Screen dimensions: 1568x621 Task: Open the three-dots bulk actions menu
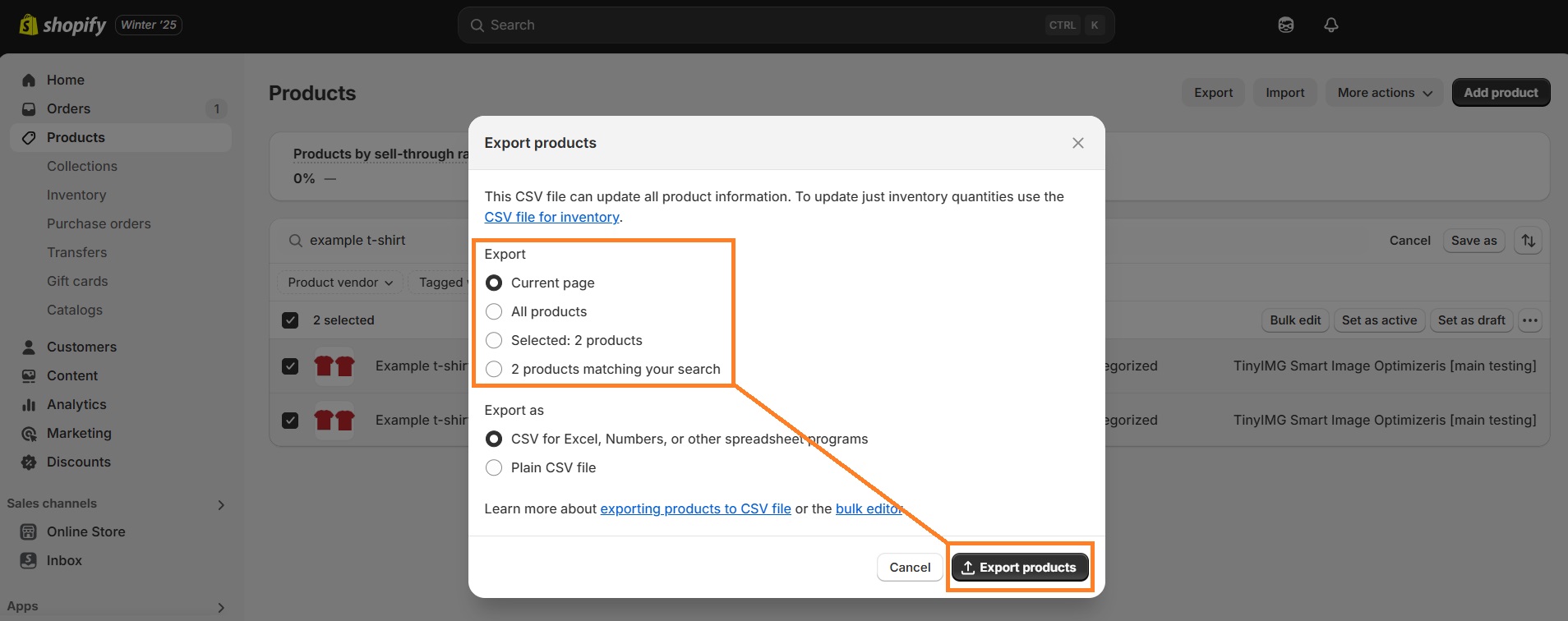[1530, 320]
